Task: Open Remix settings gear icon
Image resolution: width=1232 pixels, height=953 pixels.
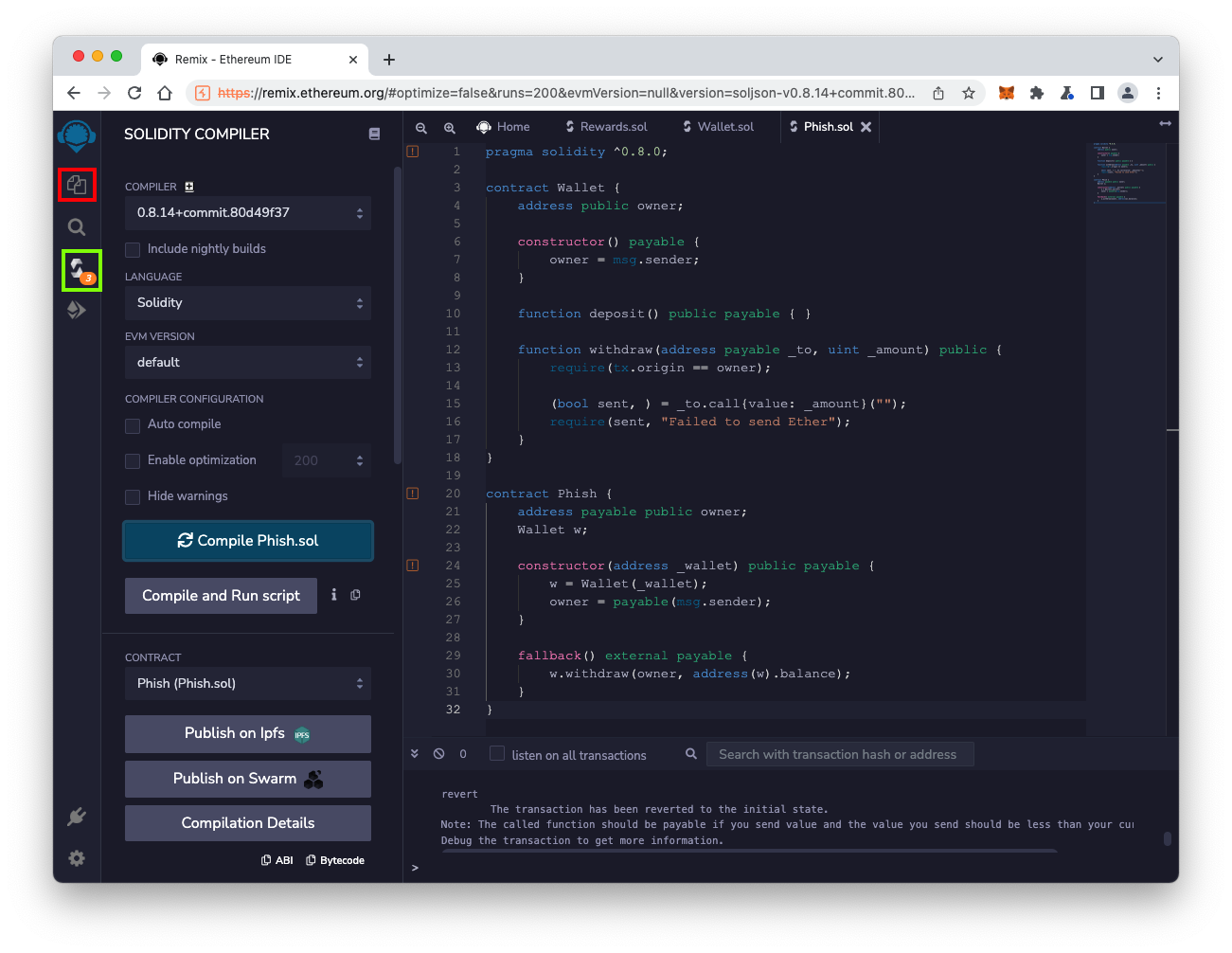Action: point(77,857)
